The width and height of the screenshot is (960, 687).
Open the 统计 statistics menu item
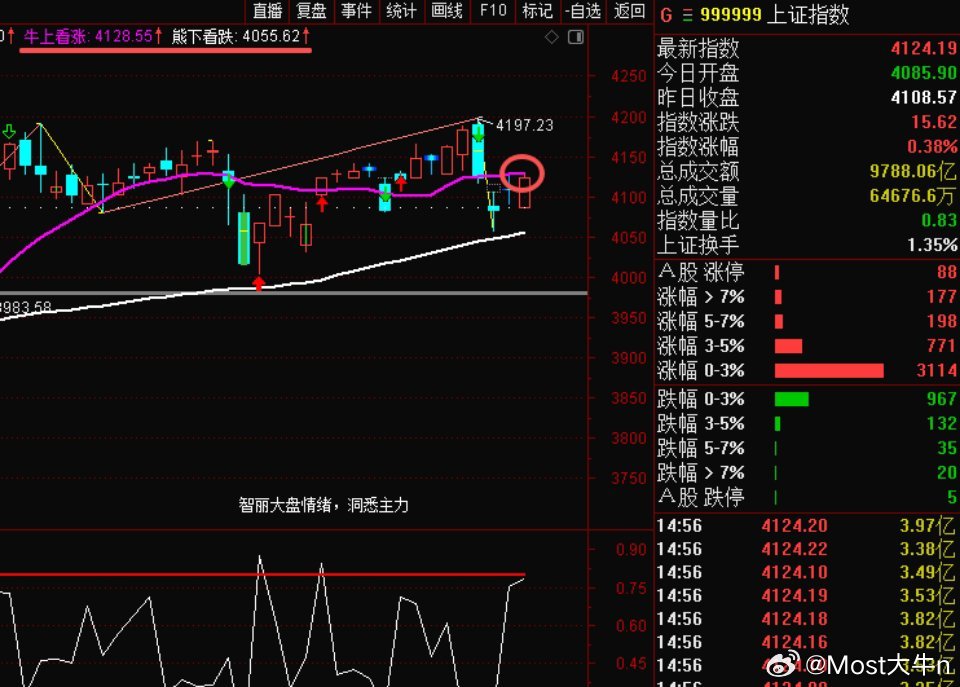(402, 11)
